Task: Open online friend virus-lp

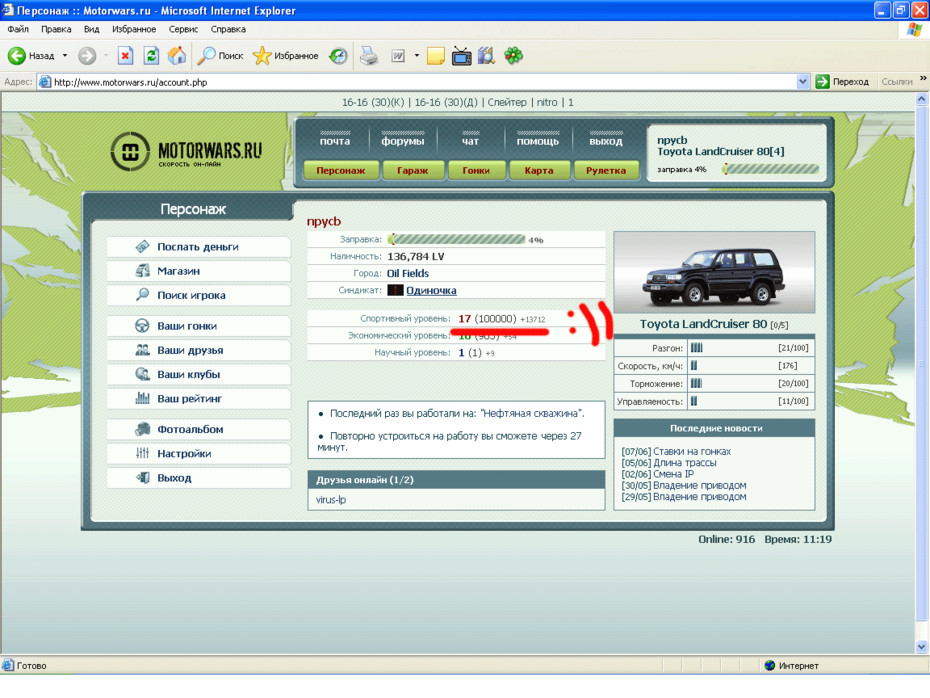Action: (x=331, y=499)
